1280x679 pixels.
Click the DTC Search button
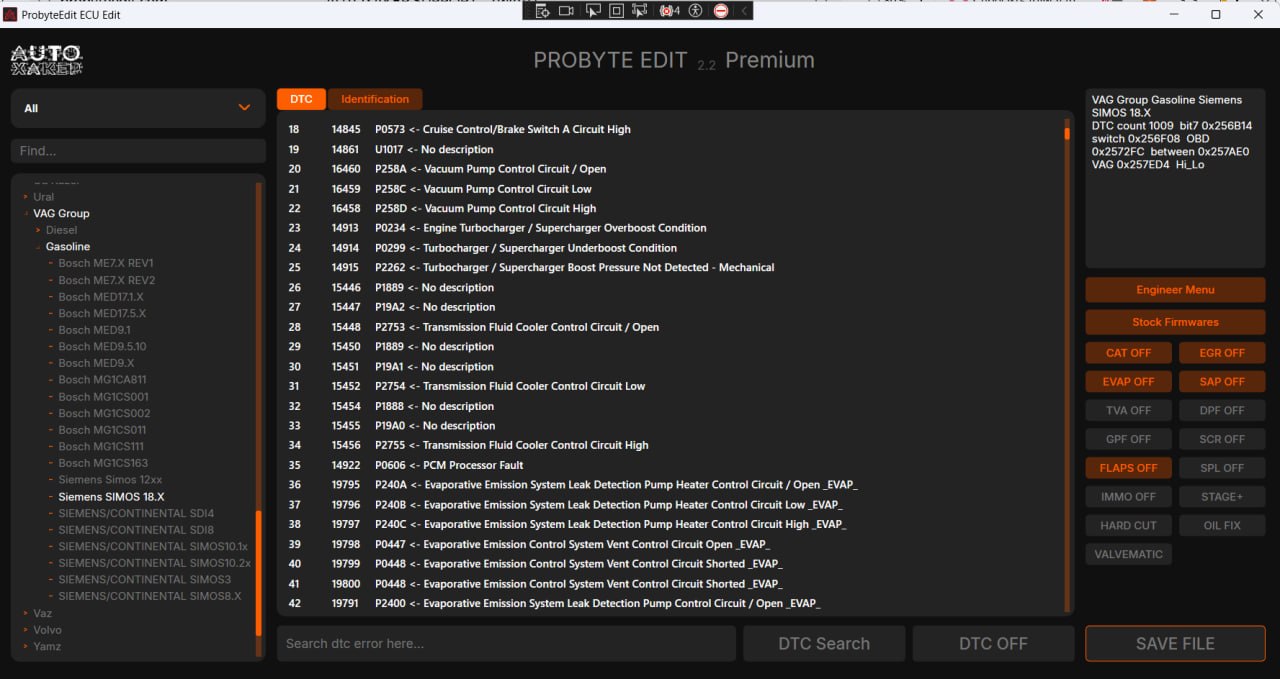point(824,644)
